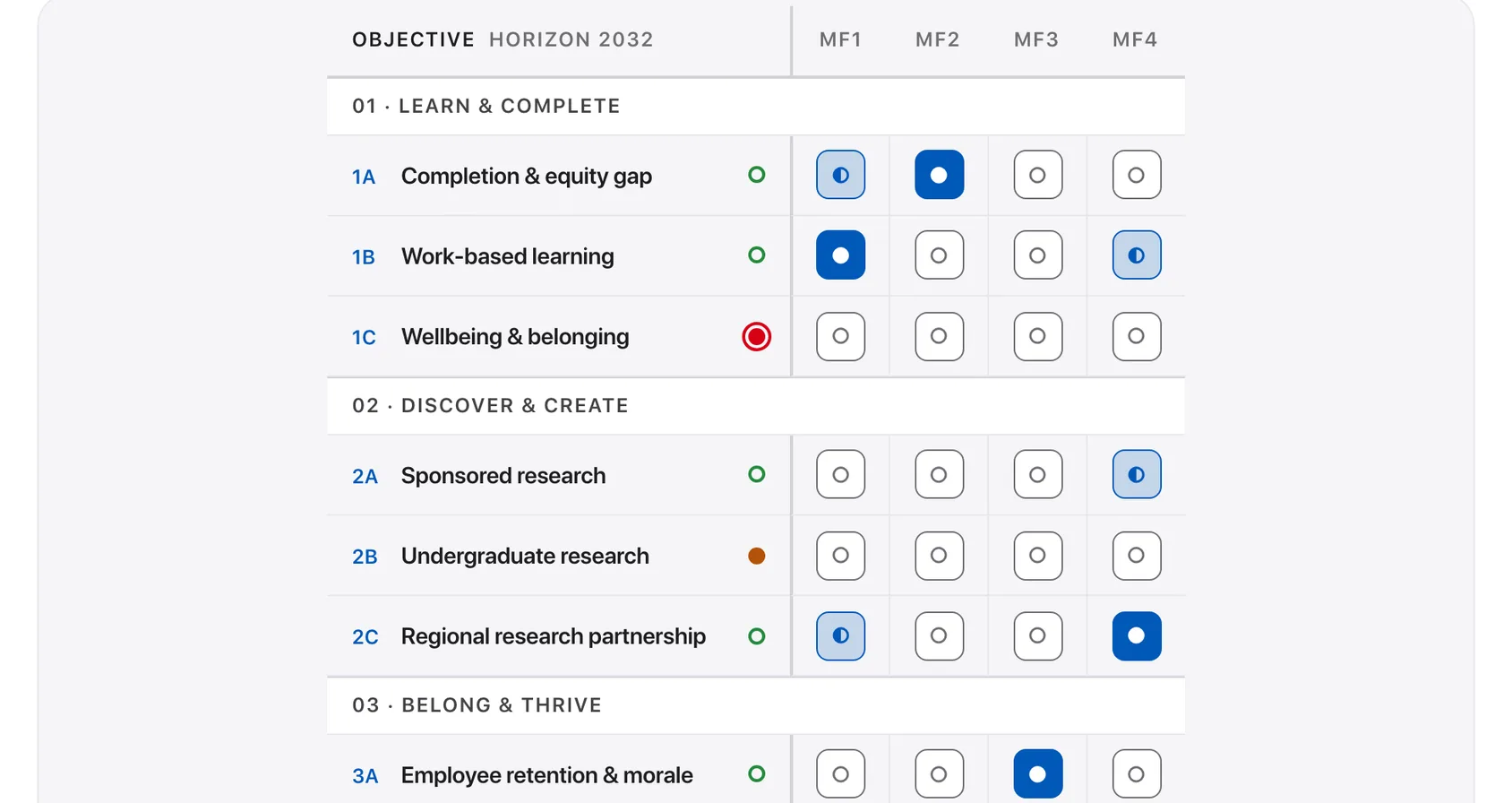1512x803 pixels.
Task: Toggle the empty MF4 cell for Completion & equity gap
Action: pyautogui.click(x=1137, y=175)
